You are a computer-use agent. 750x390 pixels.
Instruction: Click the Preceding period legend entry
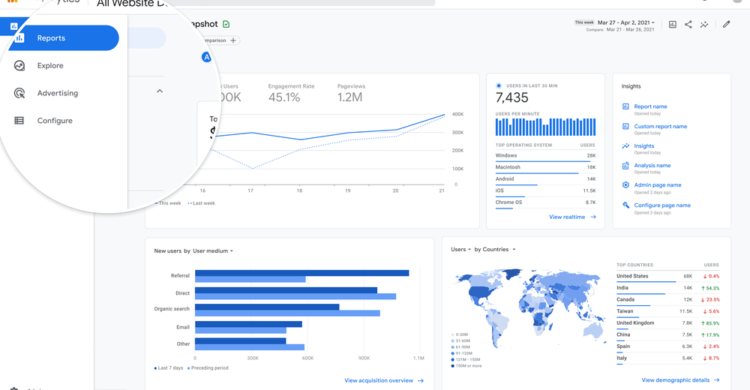(x=208, y=368)
